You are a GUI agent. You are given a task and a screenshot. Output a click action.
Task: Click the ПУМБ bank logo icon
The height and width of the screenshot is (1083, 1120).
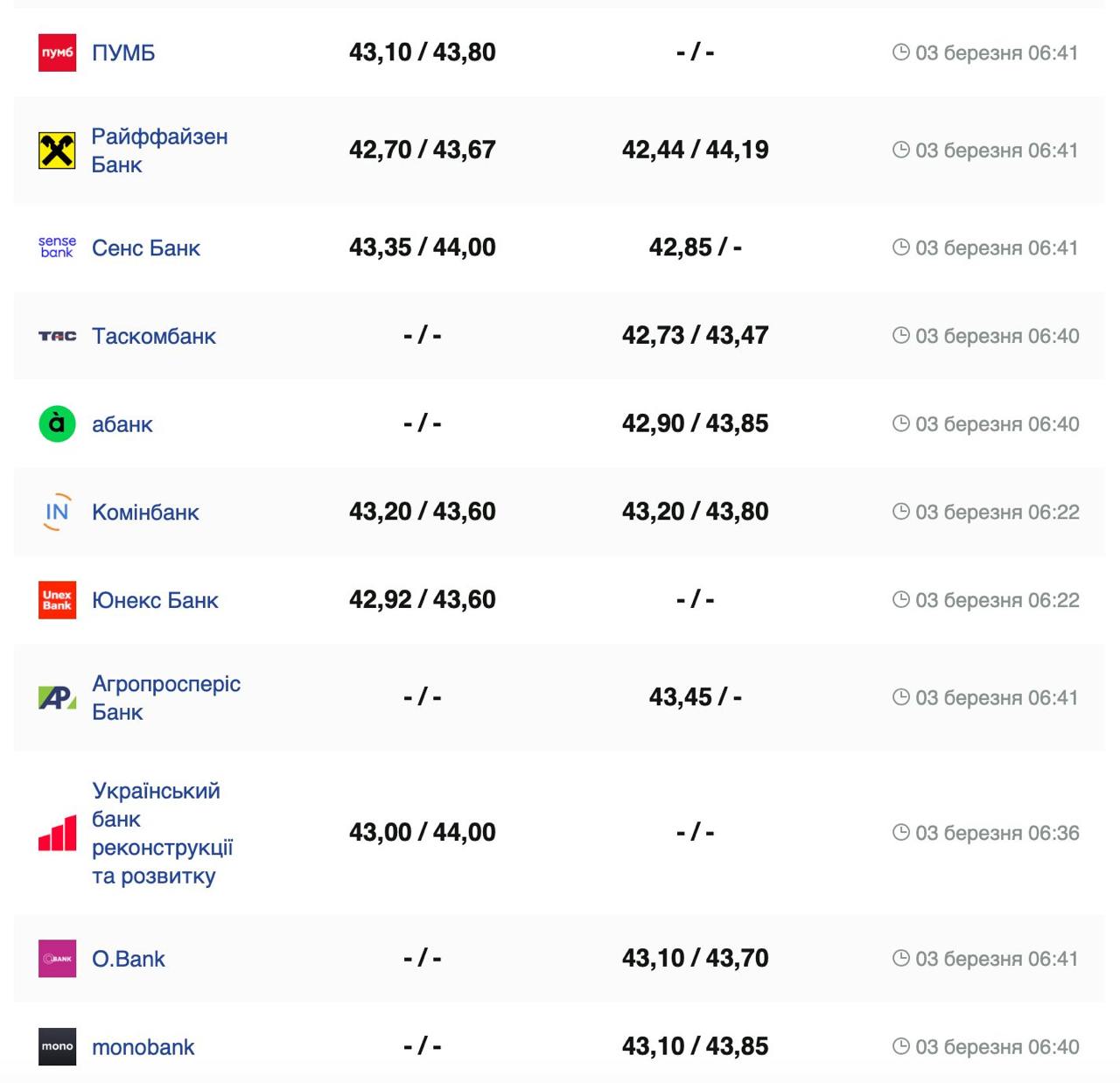click(x=57, y=52)
